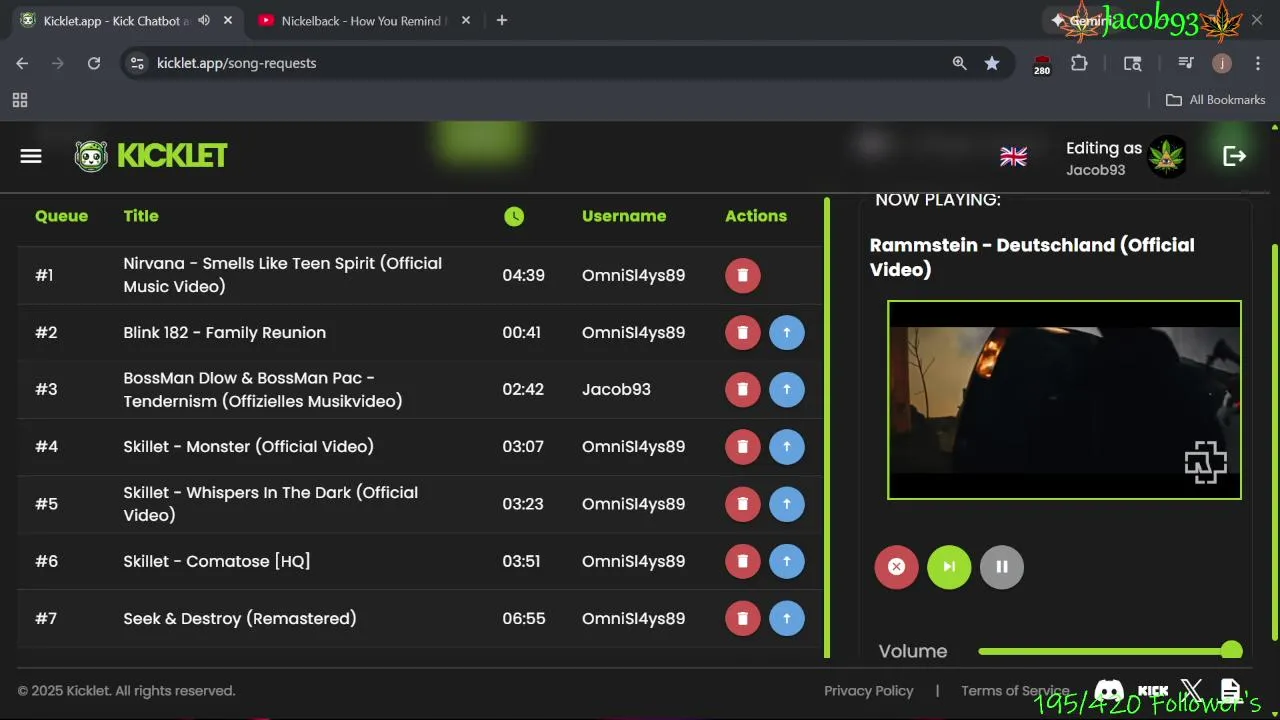Open the Chrome profile avatar
Viewport: 1280px width, 720px height.
pos(1221,63)
